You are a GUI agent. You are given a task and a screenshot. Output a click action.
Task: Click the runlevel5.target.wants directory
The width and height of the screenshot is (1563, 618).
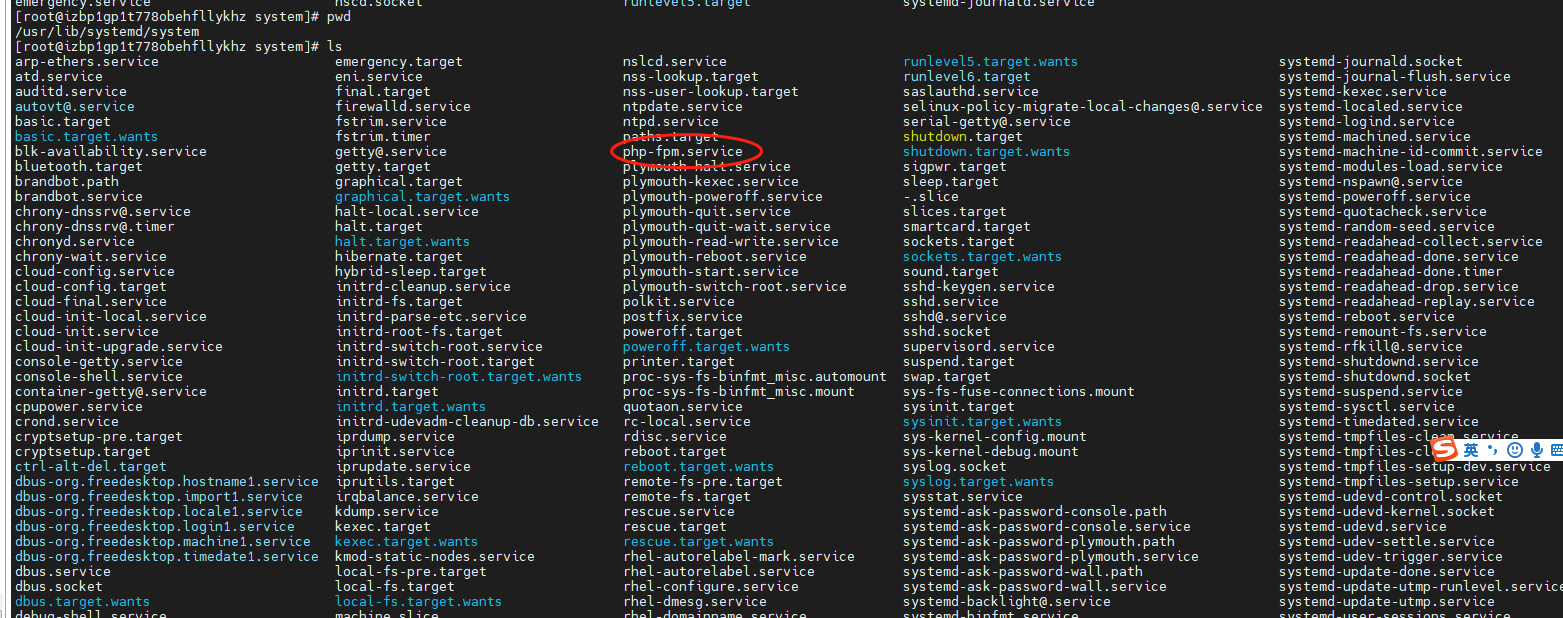click(x=990, y=62)
